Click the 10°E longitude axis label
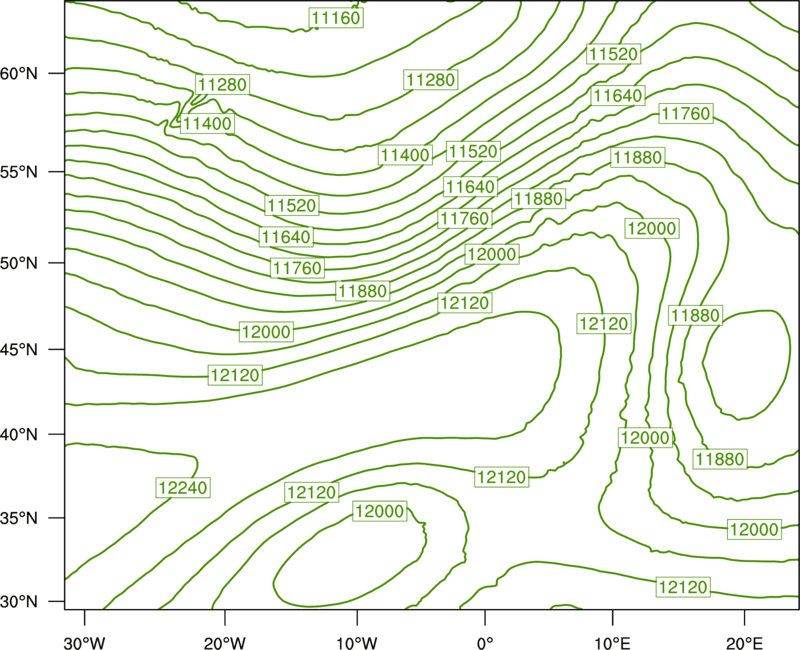Viewport: 800px width, 650px height. (x=612, y=643)
